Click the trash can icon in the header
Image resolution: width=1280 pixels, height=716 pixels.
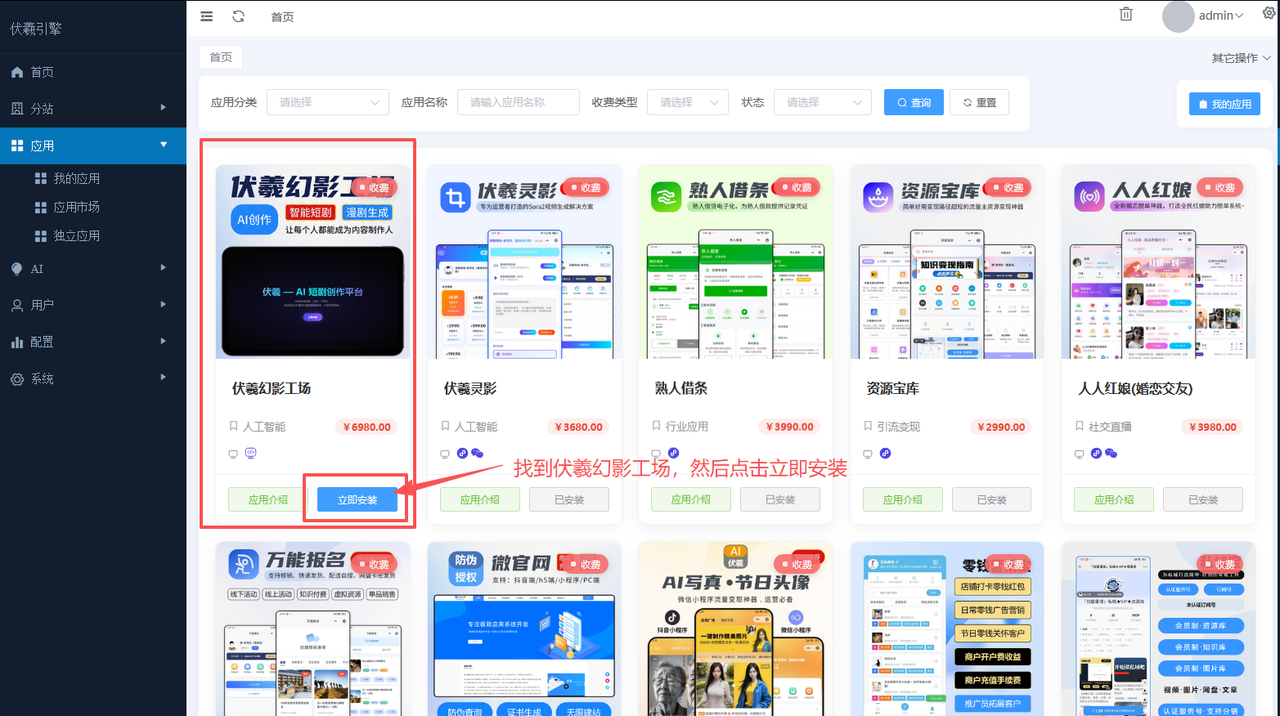(1126, 15)
